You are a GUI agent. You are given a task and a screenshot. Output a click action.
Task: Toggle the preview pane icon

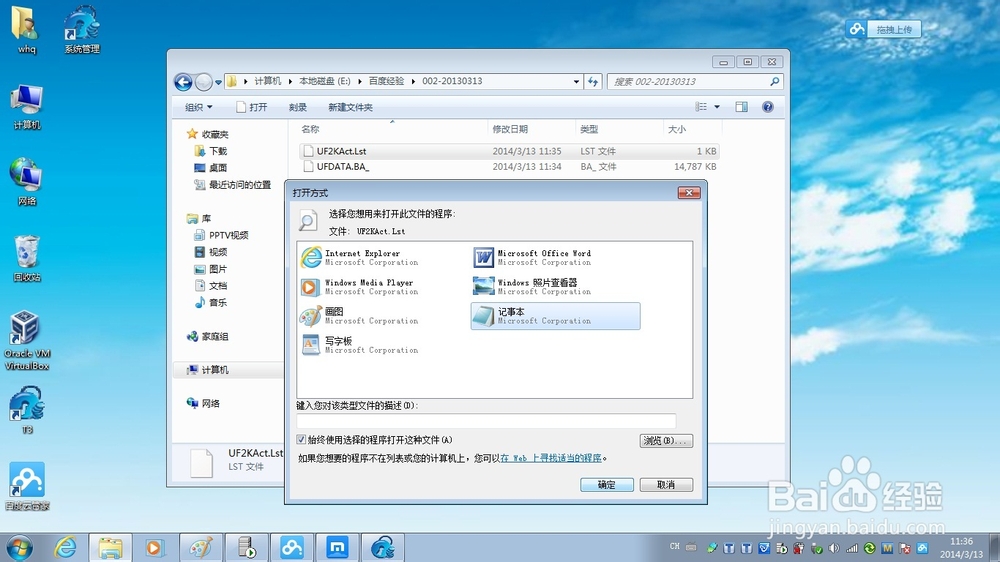point(741,107)
